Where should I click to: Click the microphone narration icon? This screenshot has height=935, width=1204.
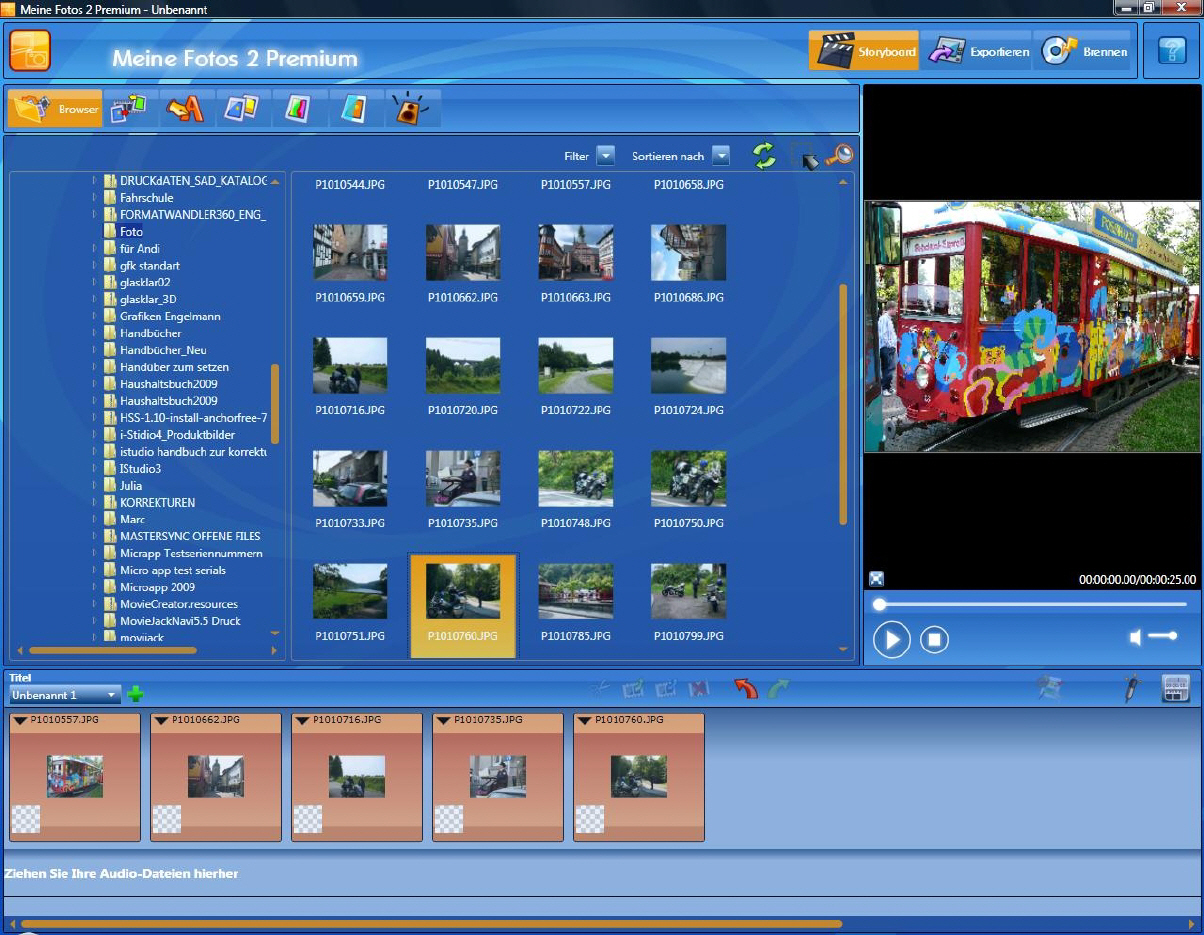1131,688
